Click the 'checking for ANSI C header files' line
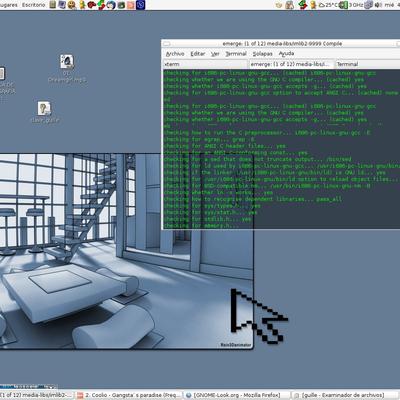400x400 pixels. (x=225, y=146)
